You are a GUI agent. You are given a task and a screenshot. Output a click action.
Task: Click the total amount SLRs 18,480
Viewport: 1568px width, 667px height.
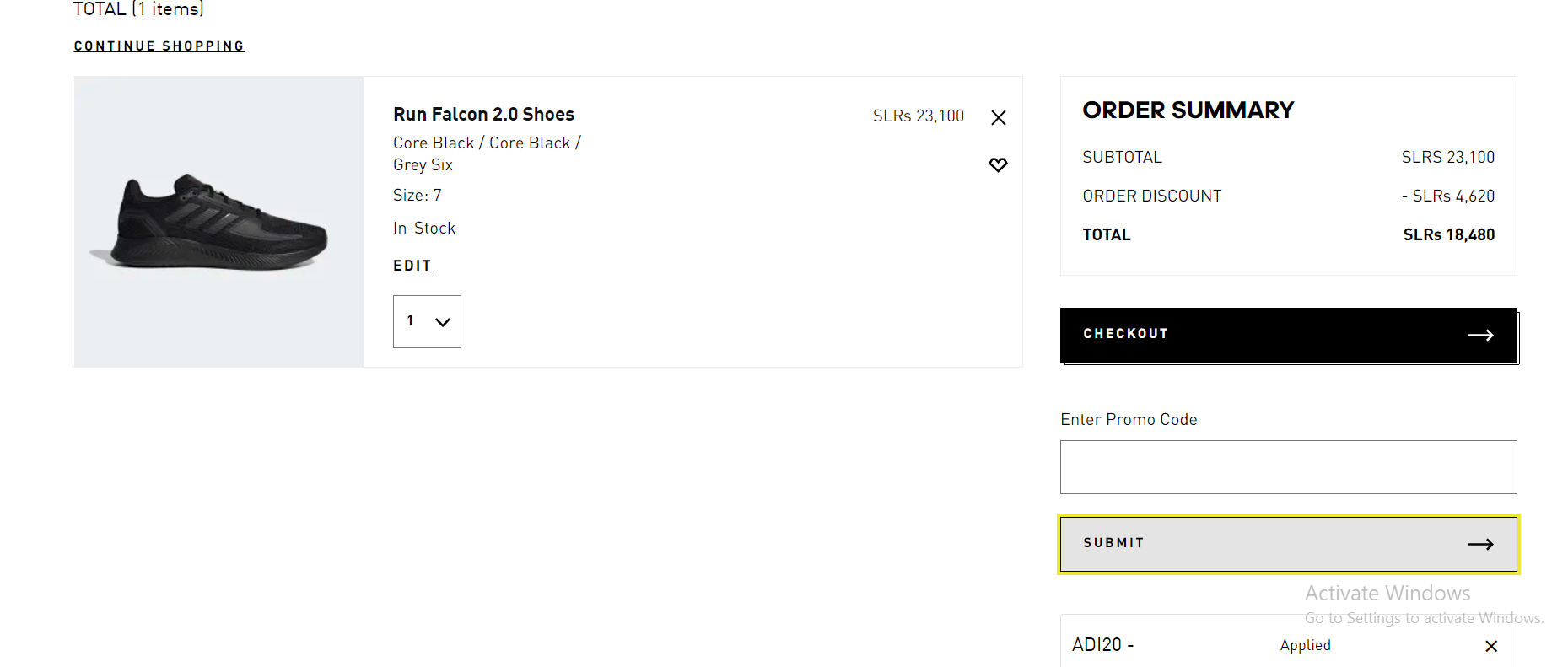coord(1448,234)
